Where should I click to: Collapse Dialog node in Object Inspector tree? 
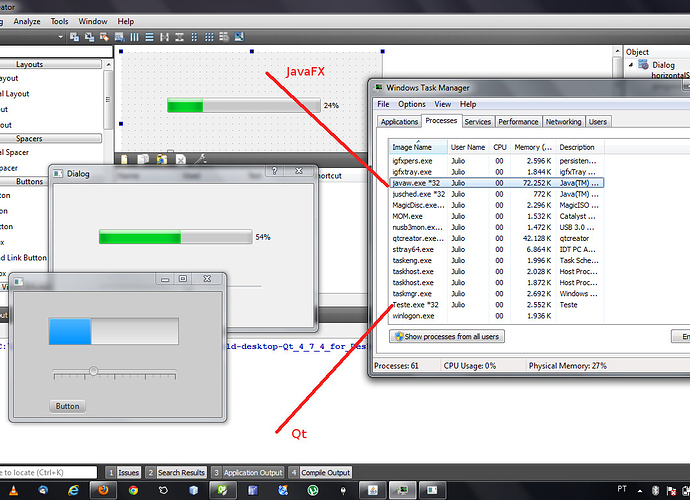pos(631,65)
